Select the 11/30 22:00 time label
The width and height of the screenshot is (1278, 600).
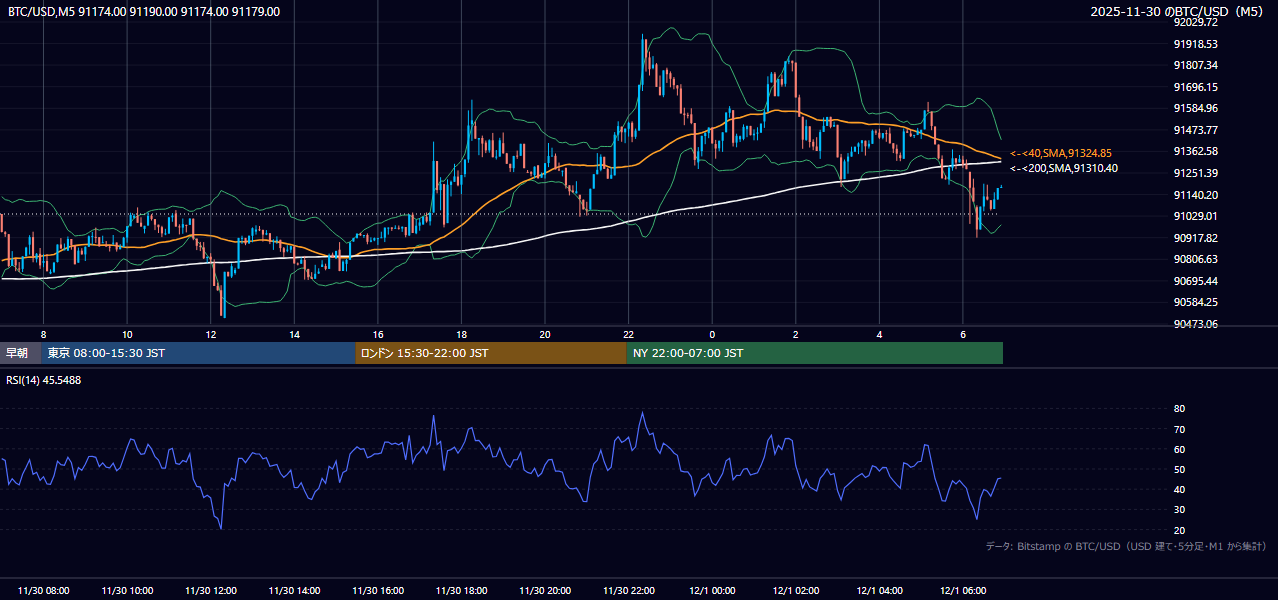[x=628, y=591]
